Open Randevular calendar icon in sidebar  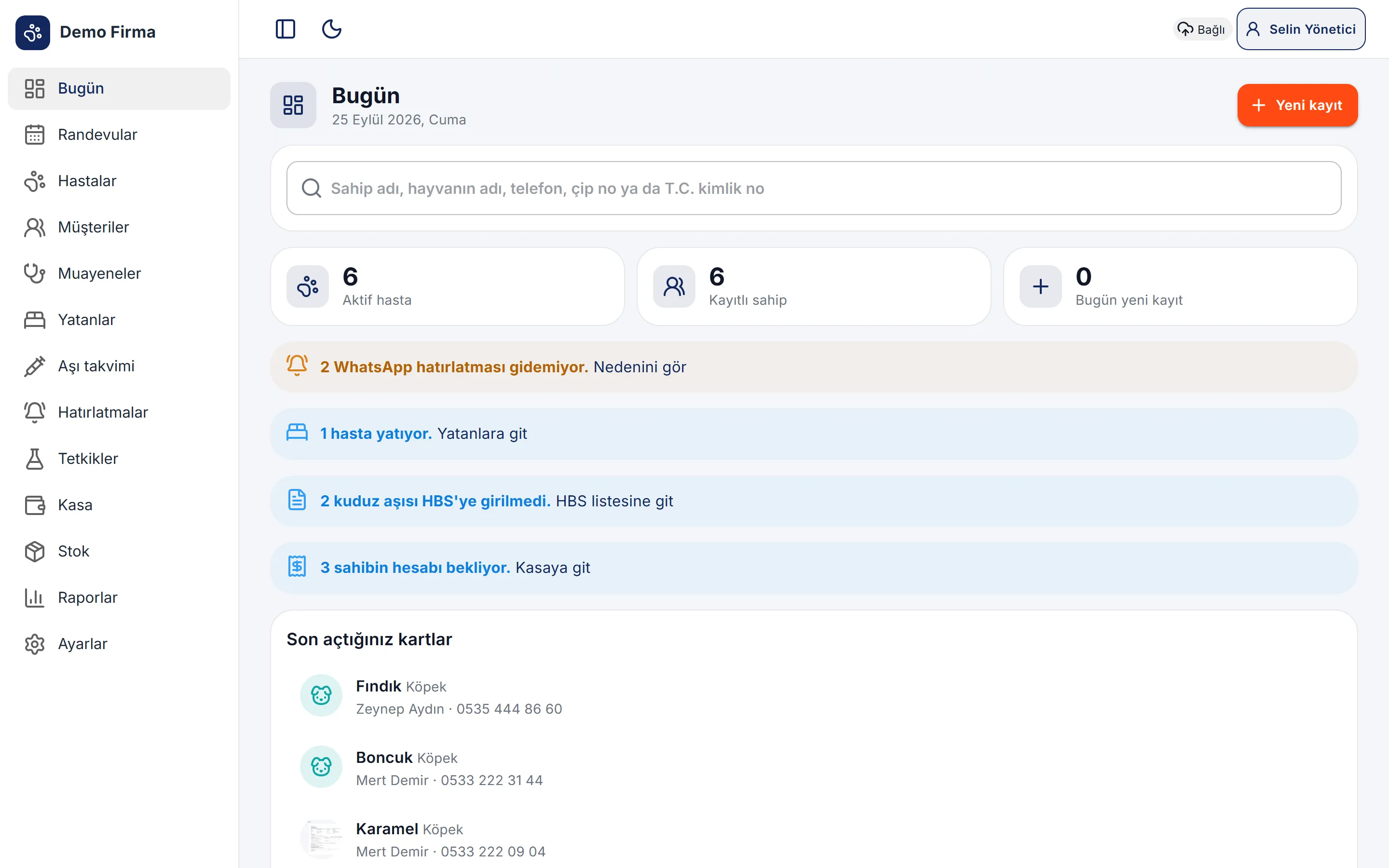(34, 135)
